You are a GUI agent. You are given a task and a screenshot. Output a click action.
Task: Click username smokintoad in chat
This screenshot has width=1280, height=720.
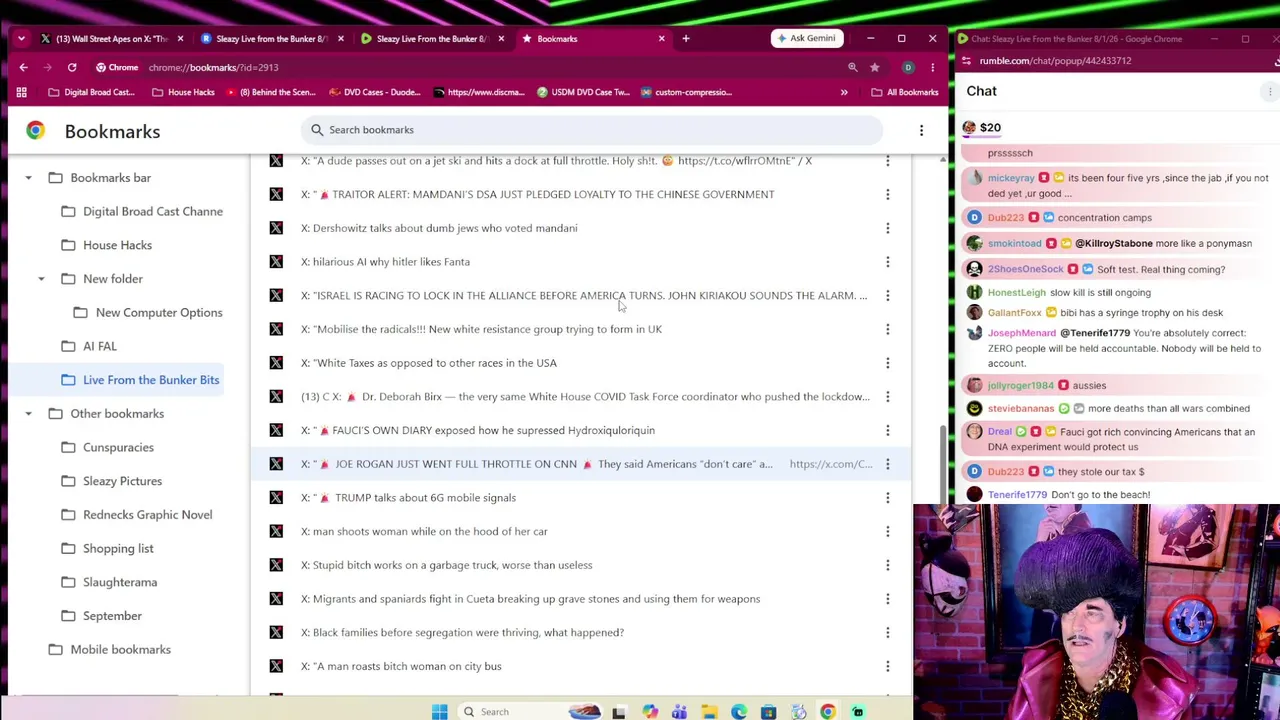(1015, 243)
